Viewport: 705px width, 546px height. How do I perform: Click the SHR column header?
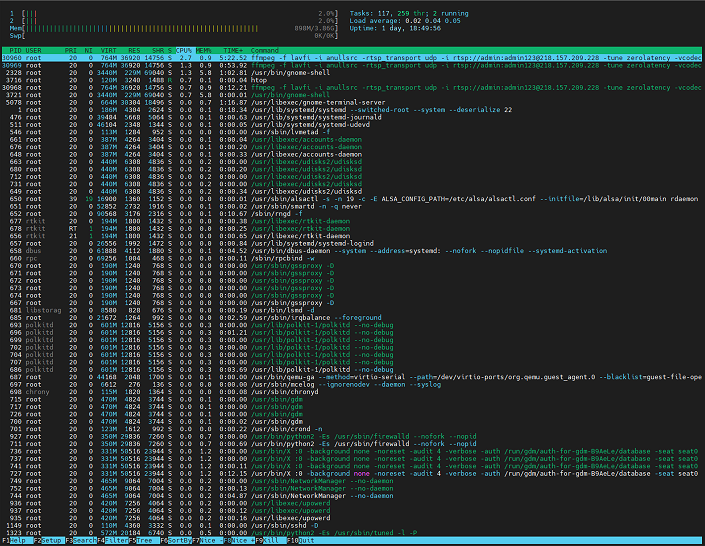pos(158,50)
